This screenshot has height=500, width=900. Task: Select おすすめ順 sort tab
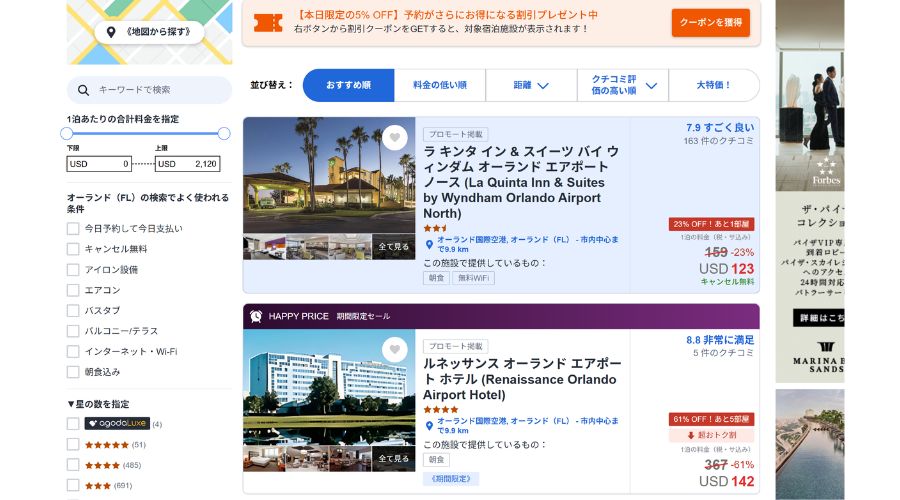(x=348, y=85)
